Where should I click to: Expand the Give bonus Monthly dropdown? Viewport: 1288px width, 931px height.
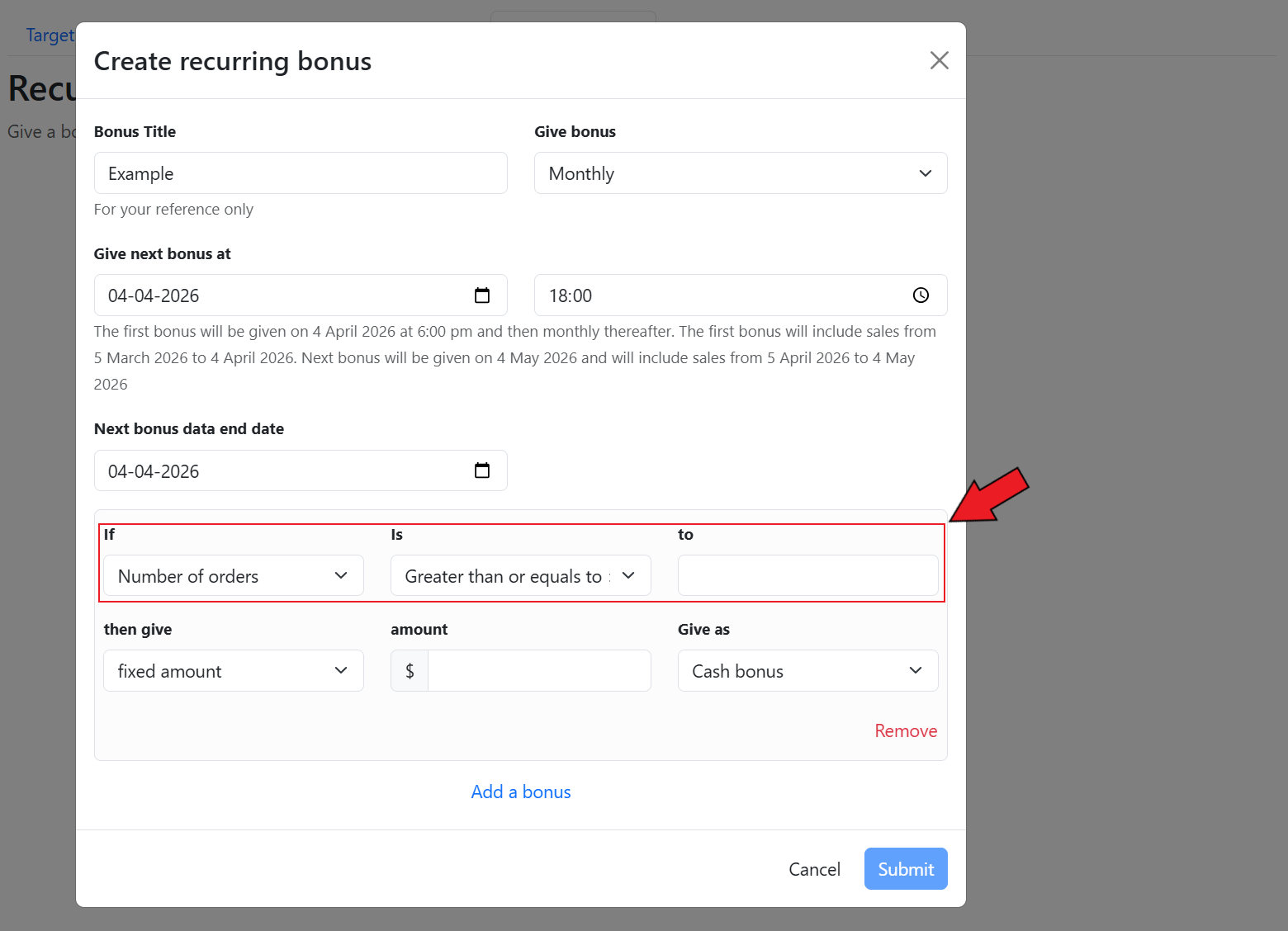740,173
